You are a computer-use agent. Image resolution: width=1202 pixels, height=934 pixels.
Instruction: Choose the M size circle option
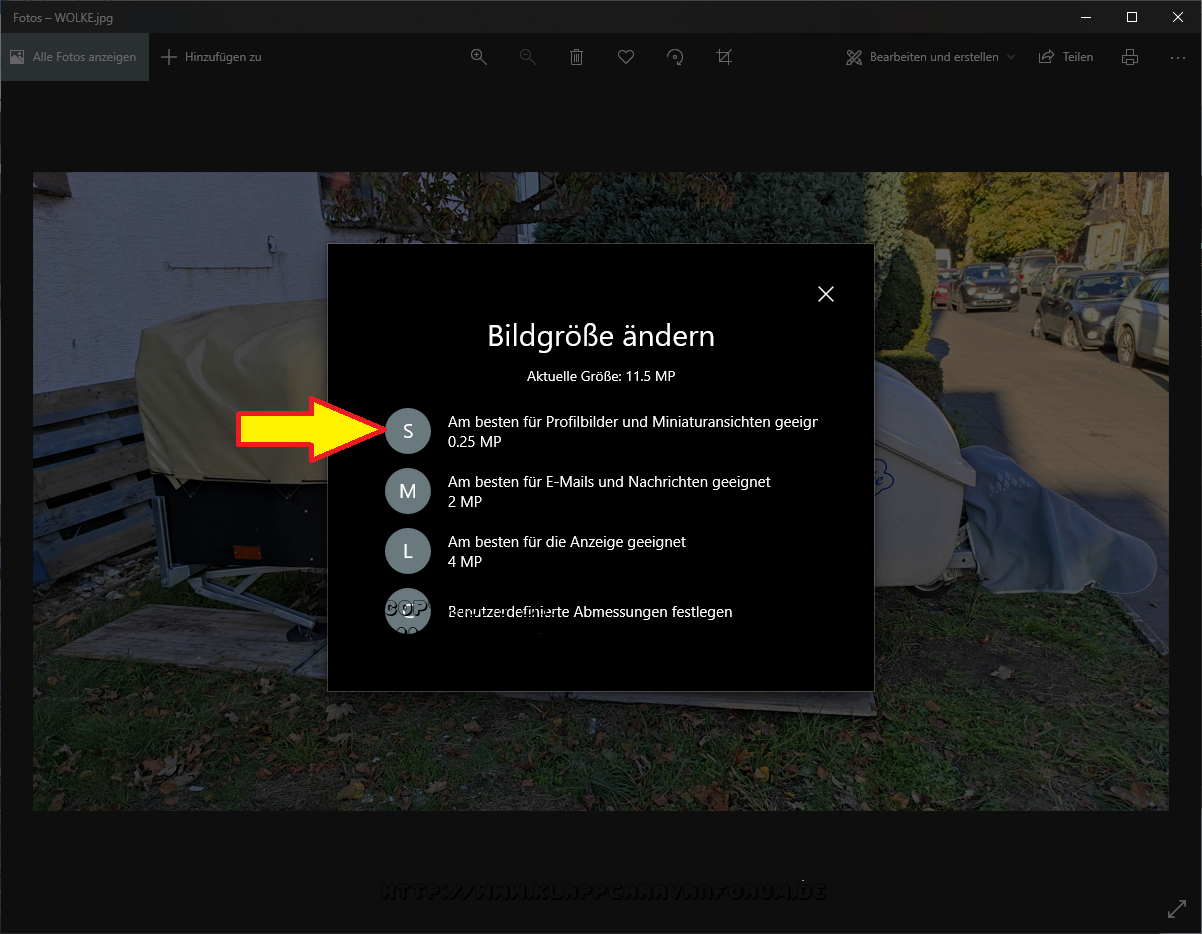click(407, 491)
